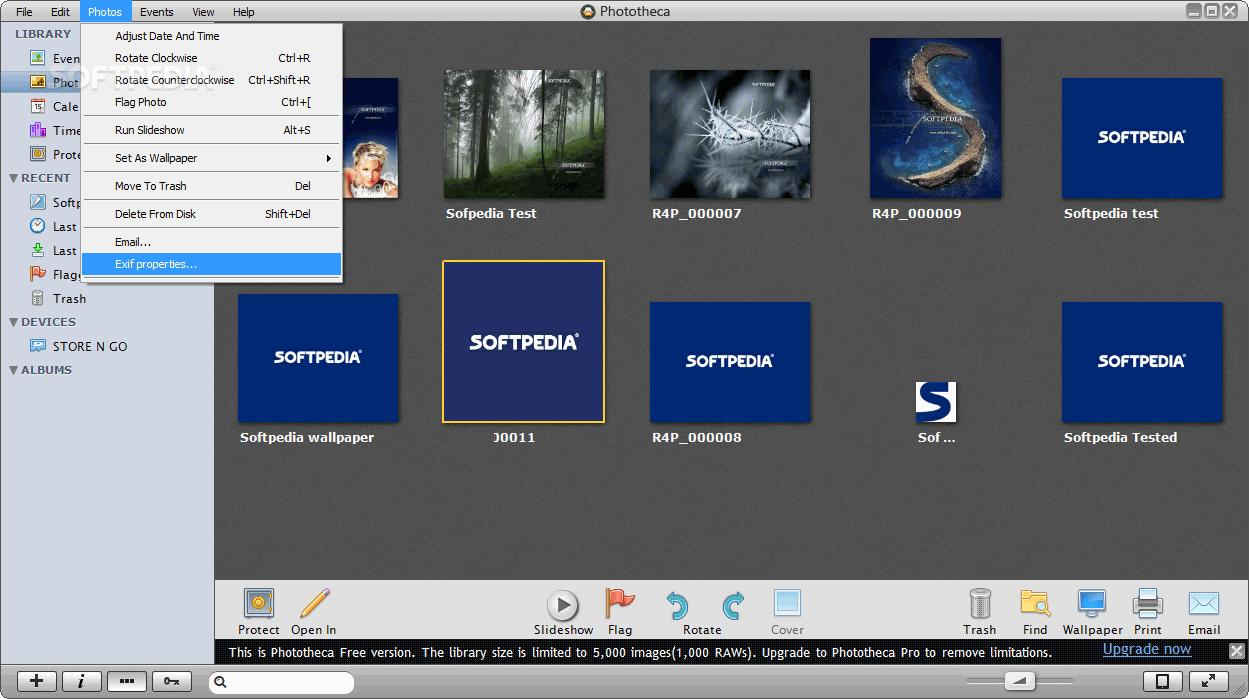Collapse the DEVICES section
1249x699 pixels.
(x=14, y=322)
